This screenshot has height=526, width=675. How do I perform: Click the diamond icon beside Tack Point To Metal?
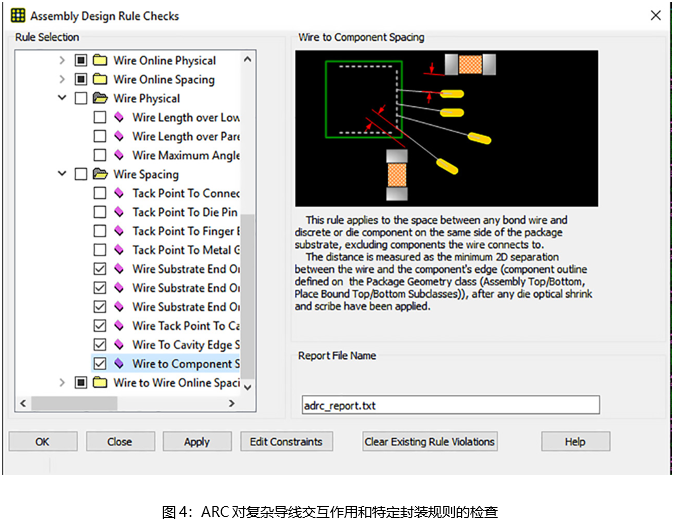pos(119,250)
